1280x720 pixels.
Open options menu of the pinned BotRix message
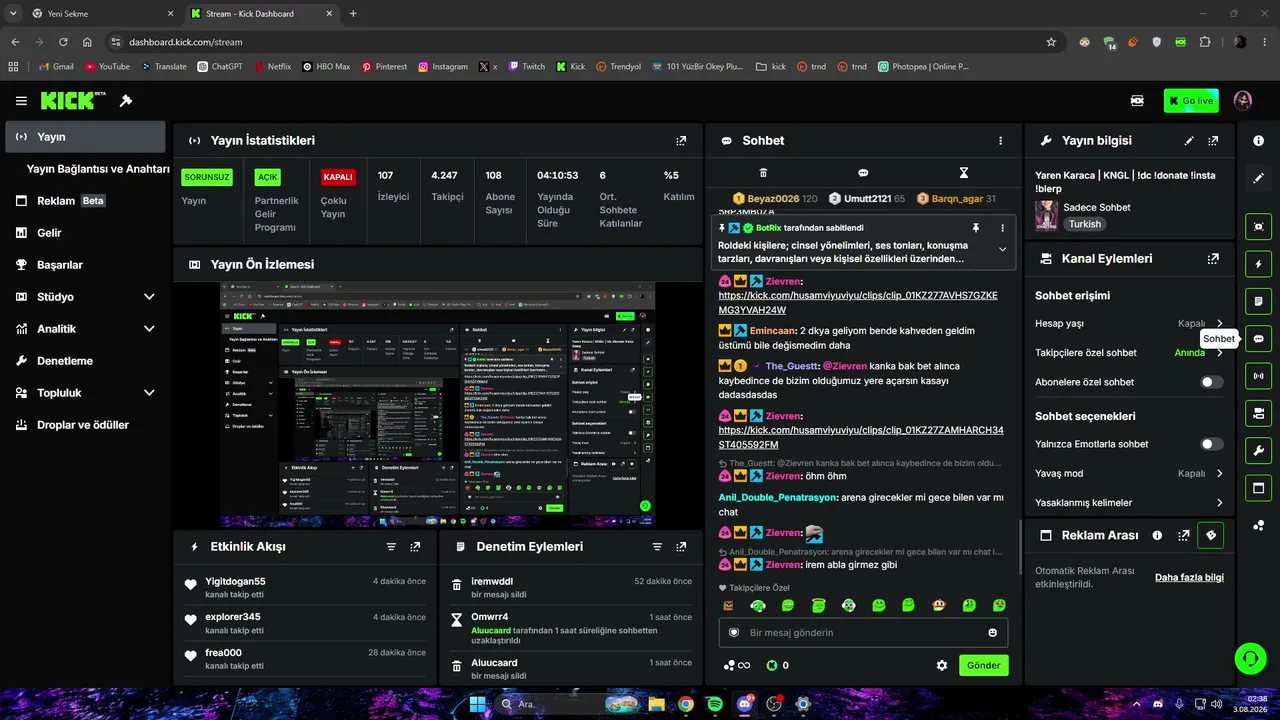point(1003,228)
